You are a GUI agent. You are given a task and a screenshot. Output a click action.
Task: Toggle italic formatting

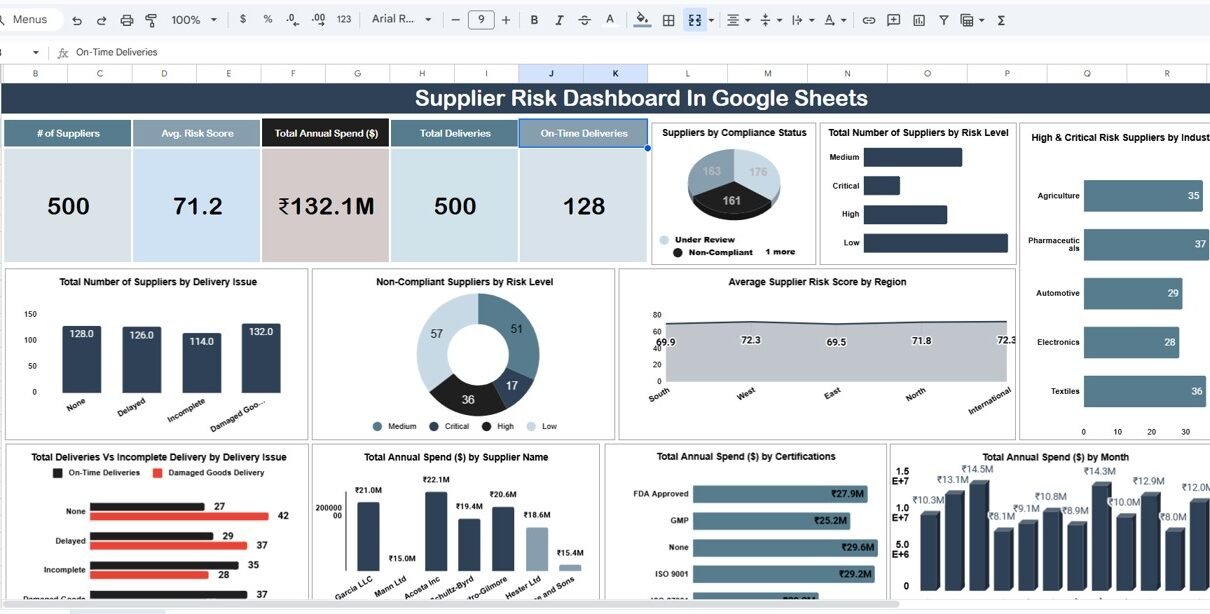559,20
